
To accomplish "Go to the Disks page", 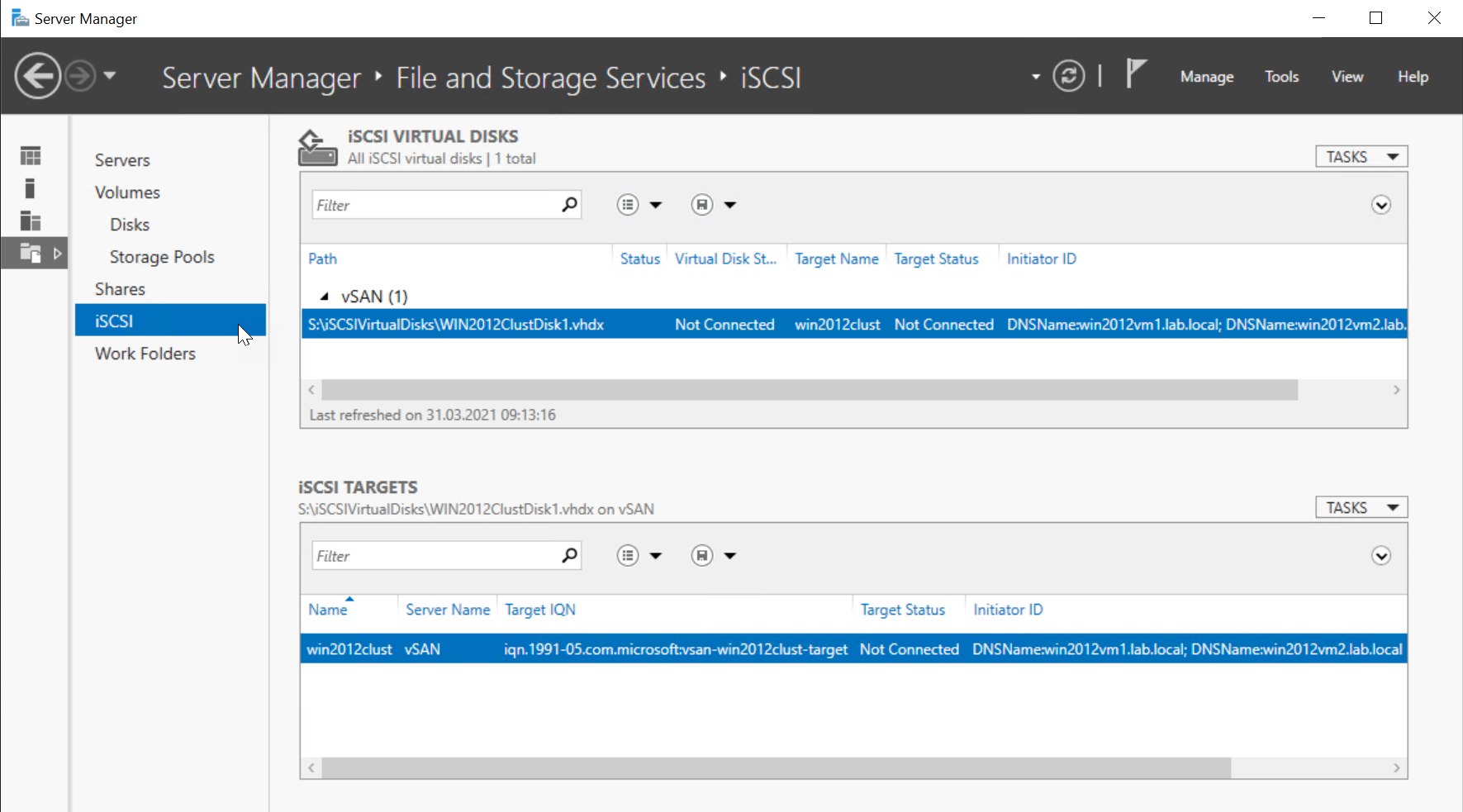I will (x=130, y=225).
